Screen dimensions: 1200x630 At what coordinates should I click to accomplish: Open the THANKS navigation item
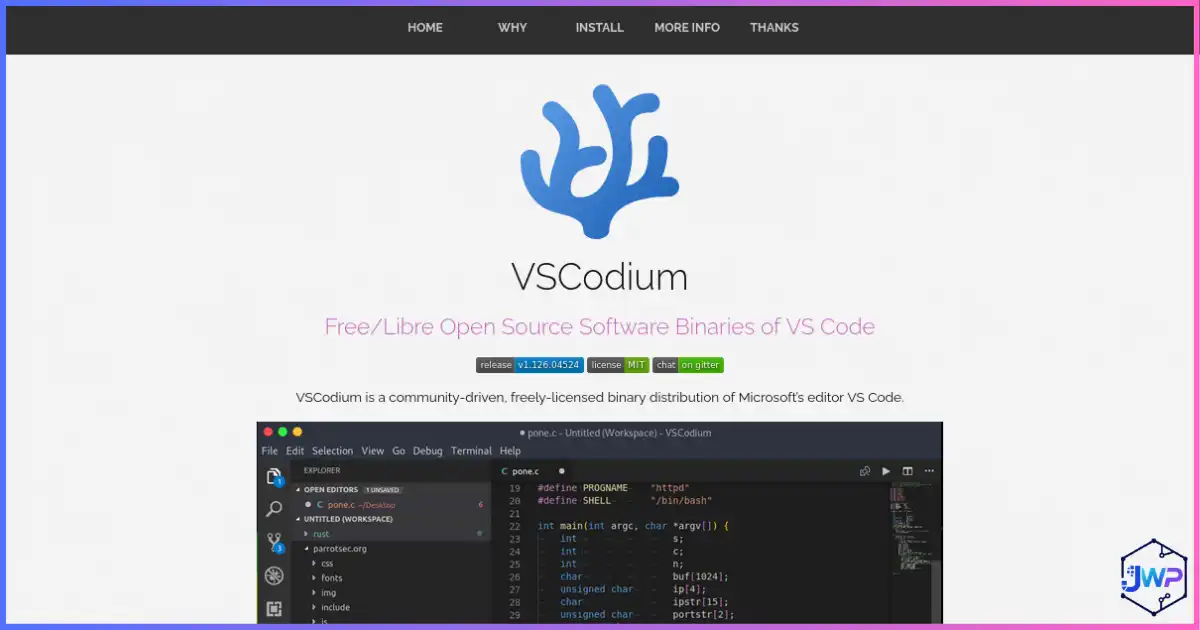point(774,28)
